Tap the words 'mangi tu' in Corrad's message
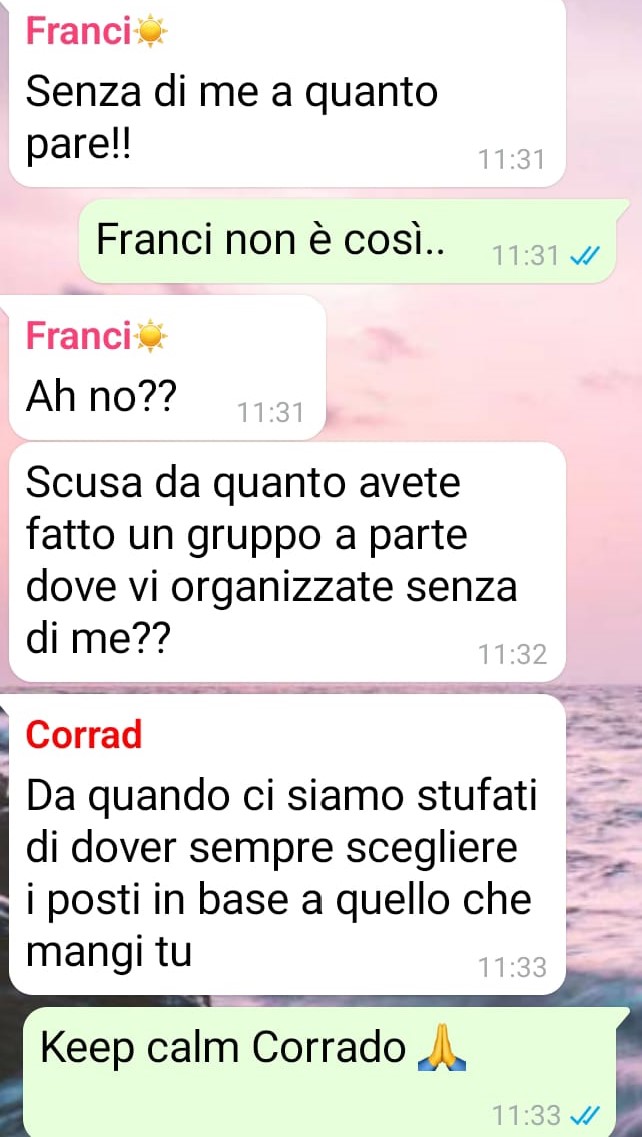The height and width of the screenshot is (1137, 642). click(109, 954)
